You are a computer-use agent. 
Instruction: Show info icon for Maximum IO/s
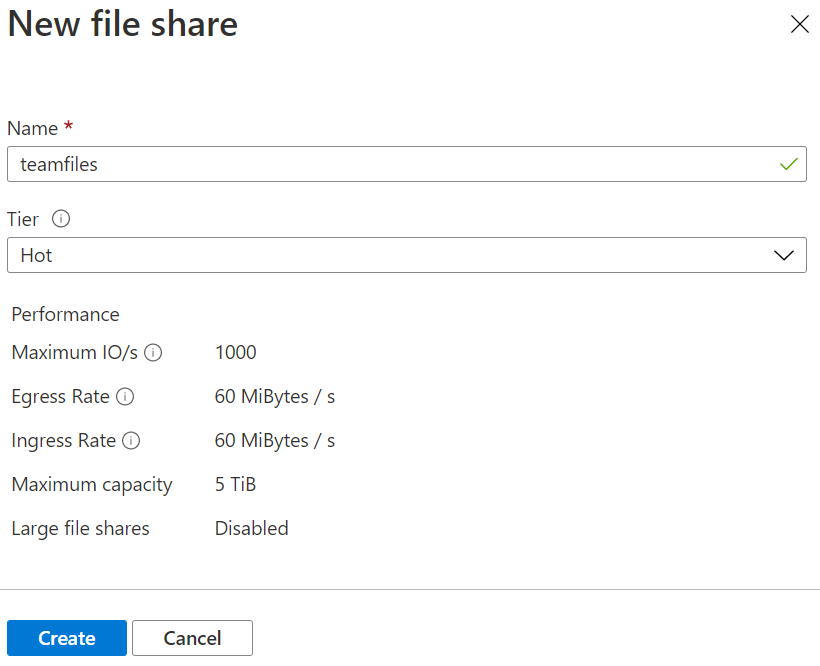click(153, 353)
